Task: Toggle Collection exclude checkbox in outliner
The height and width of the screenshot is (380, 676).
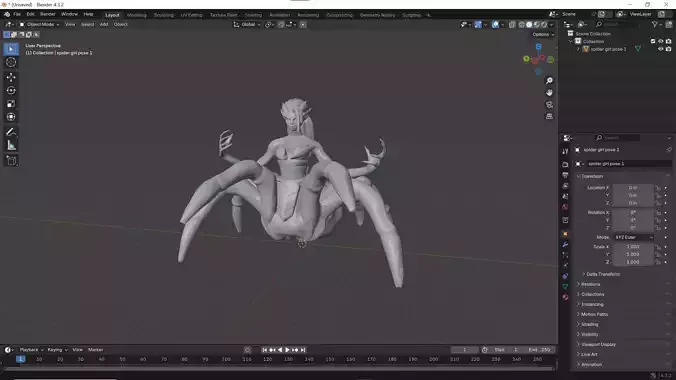Action: 653,41
